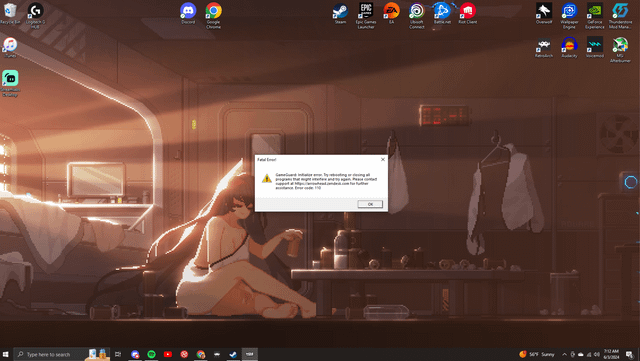Open the OneDrive cloud tray icon

[580, 354]
